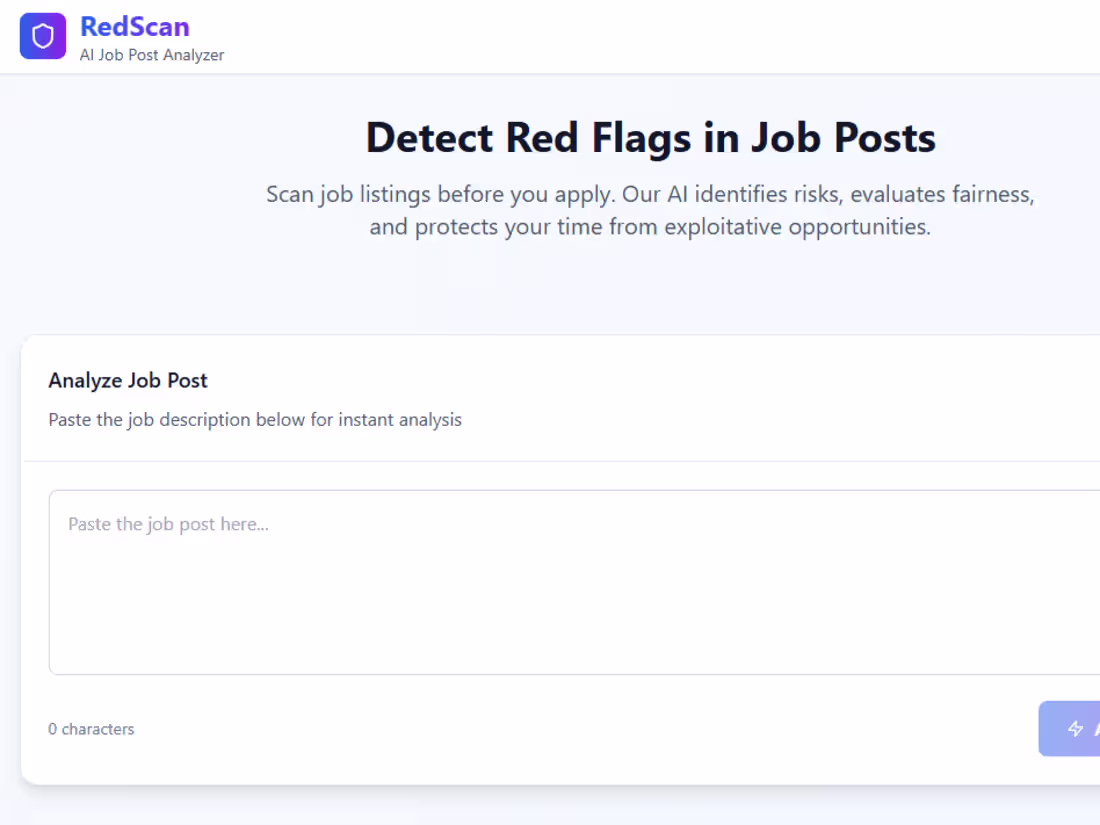This screenshot has height=825, width=1100.
Task: Click the 0 characters counter label
Action: tap(91, 729)
